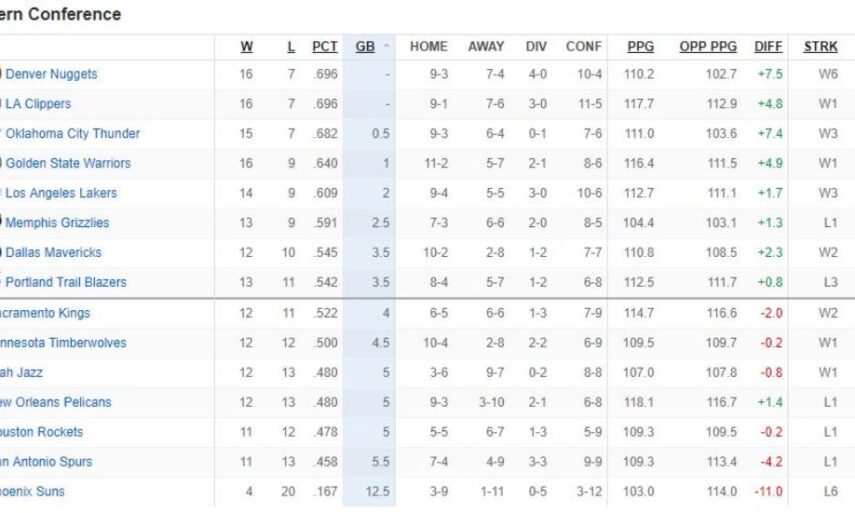Click the Memphis Grizzlies team logo

click(2, 222)
